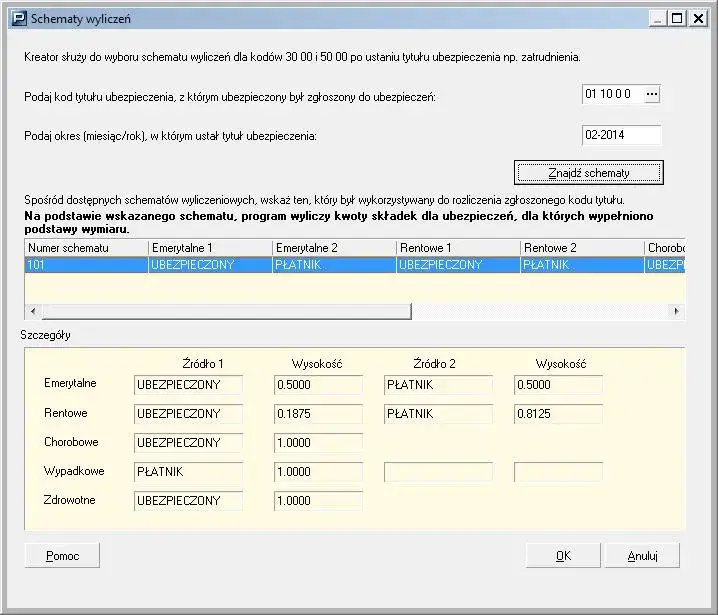The height and width of the screenshot is (615, 718).
Task: Open the insurance title code browse button
Action: (652, 94)
